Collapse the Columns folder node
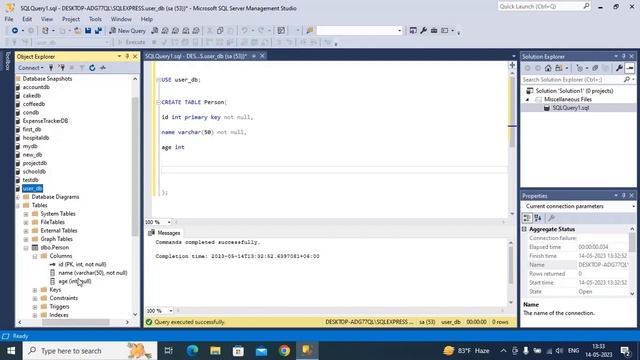Viewport: 640px width, 360px height. [35, 256]
